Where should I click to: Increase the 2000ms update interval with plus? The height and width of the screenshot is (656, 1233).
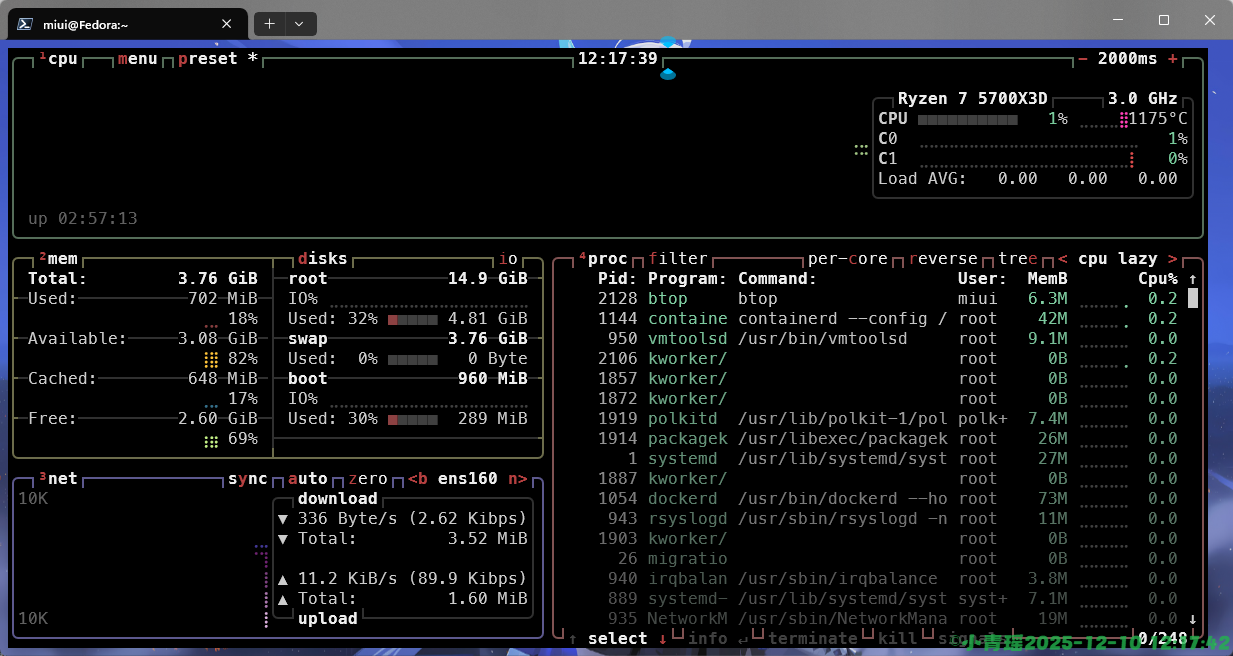[x=1172, y=59]
